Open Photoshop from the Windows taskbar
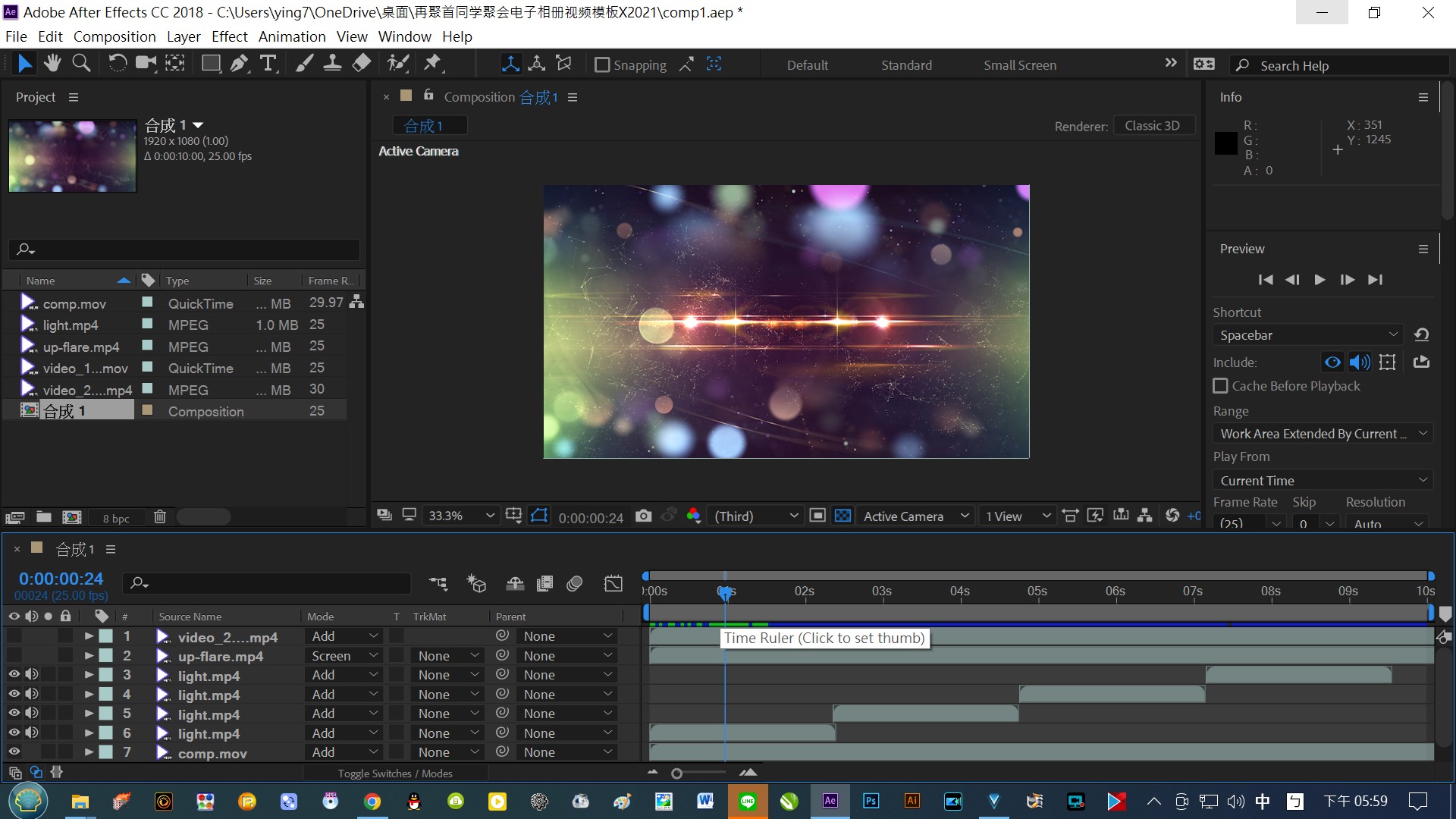 [871, 801]
